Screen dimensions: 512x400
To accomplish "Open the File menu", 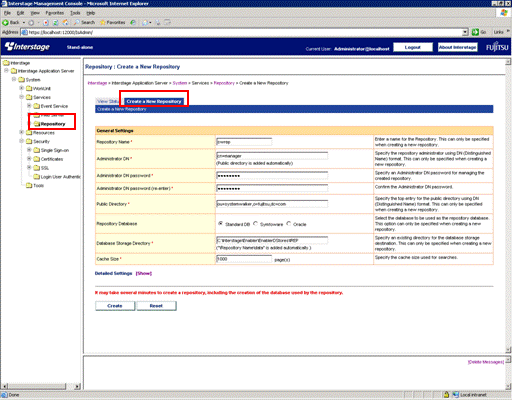I will [7, 13].
